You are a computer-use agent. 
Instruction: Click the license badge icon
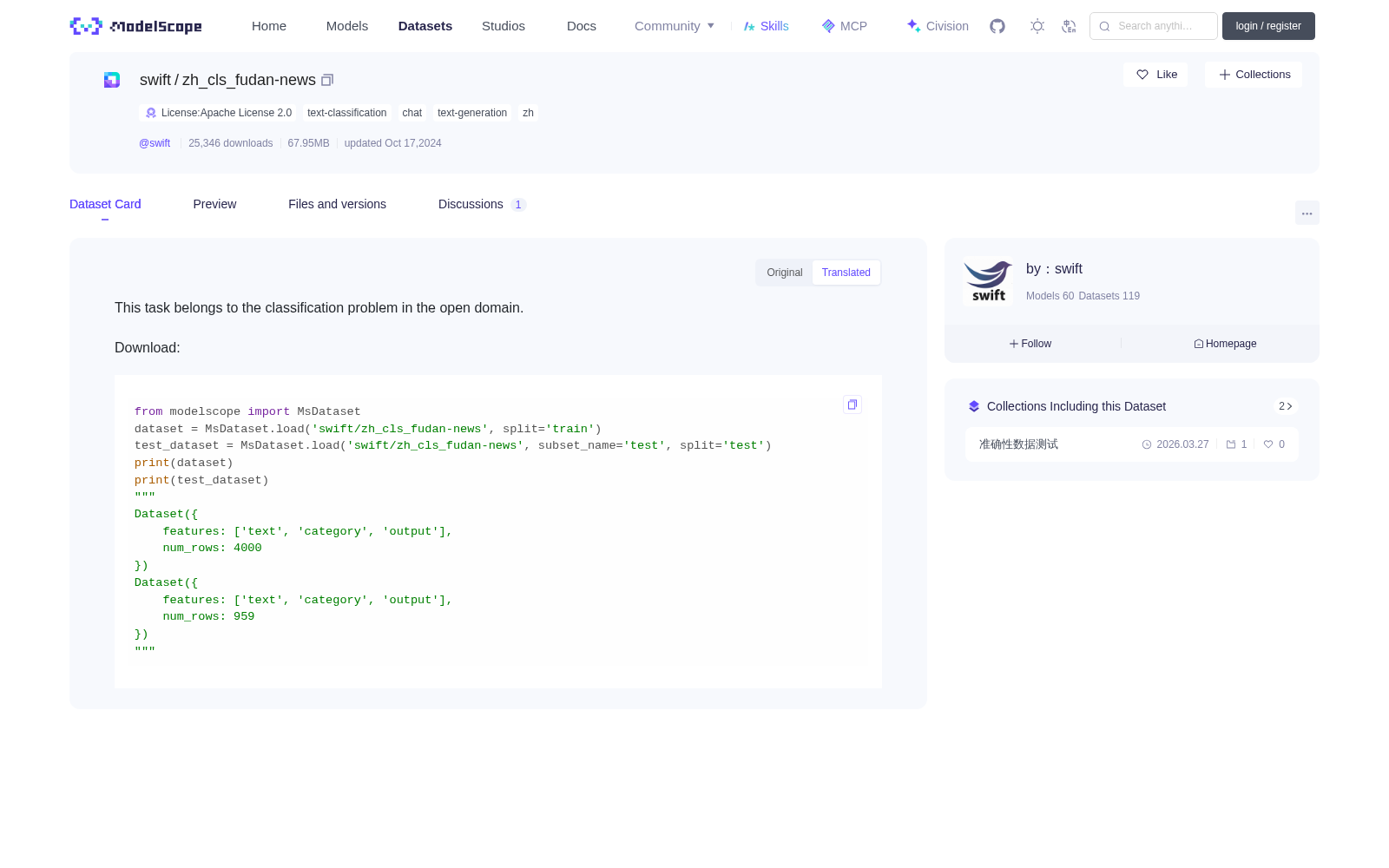point(151,113)
